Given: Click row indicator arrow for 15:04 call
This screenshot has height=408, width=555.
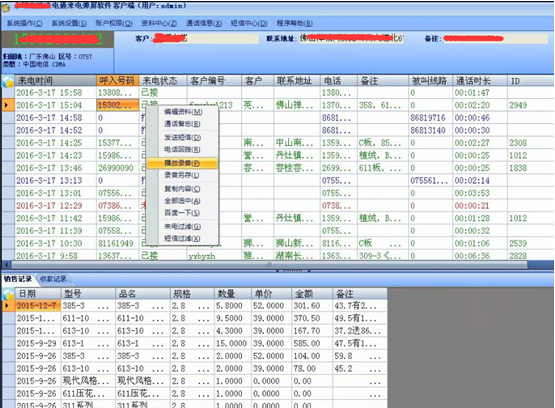Looking at the screenshot, I should 7,105.
